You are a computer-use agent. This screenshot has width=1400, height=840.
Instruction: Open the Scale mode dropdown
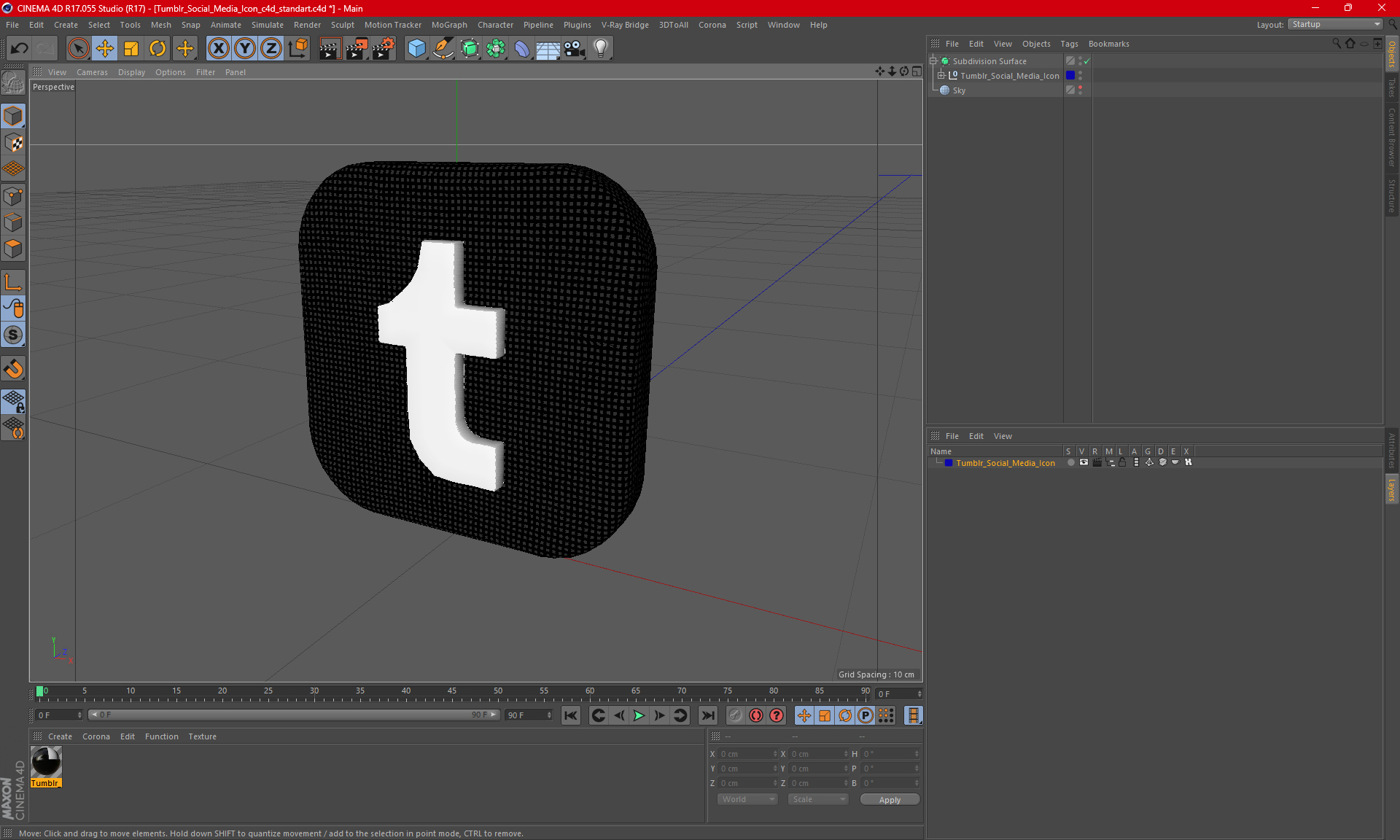point(818,799)
